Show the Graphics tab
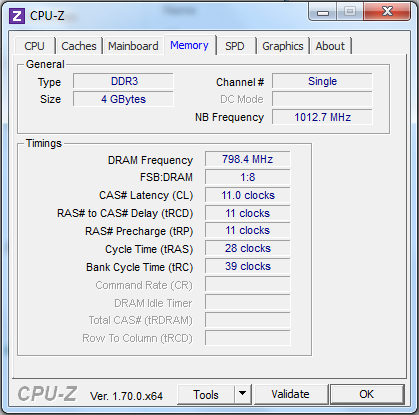The height and width of the screenshot is (415, 419). point(283,46)
